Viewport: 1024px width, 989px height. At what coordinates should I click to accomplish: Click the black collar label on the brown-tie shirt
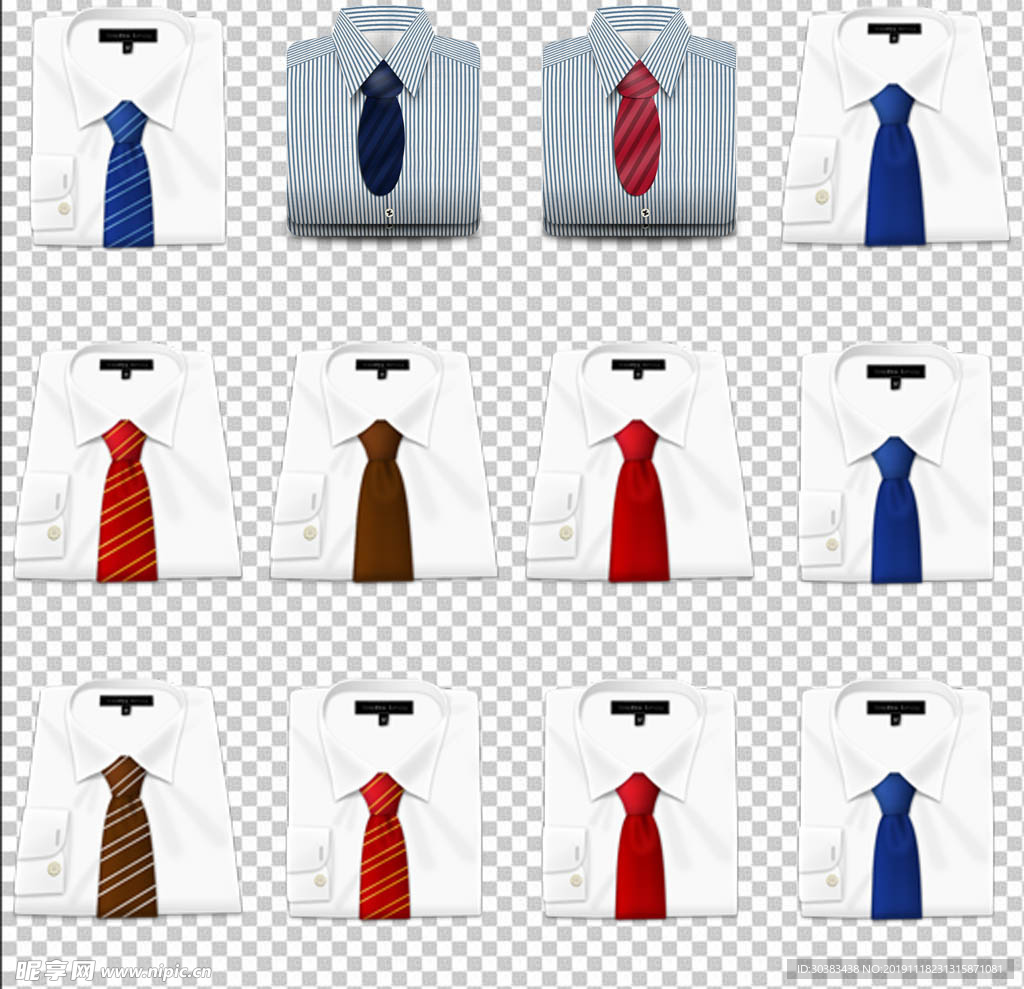point(383,365)
